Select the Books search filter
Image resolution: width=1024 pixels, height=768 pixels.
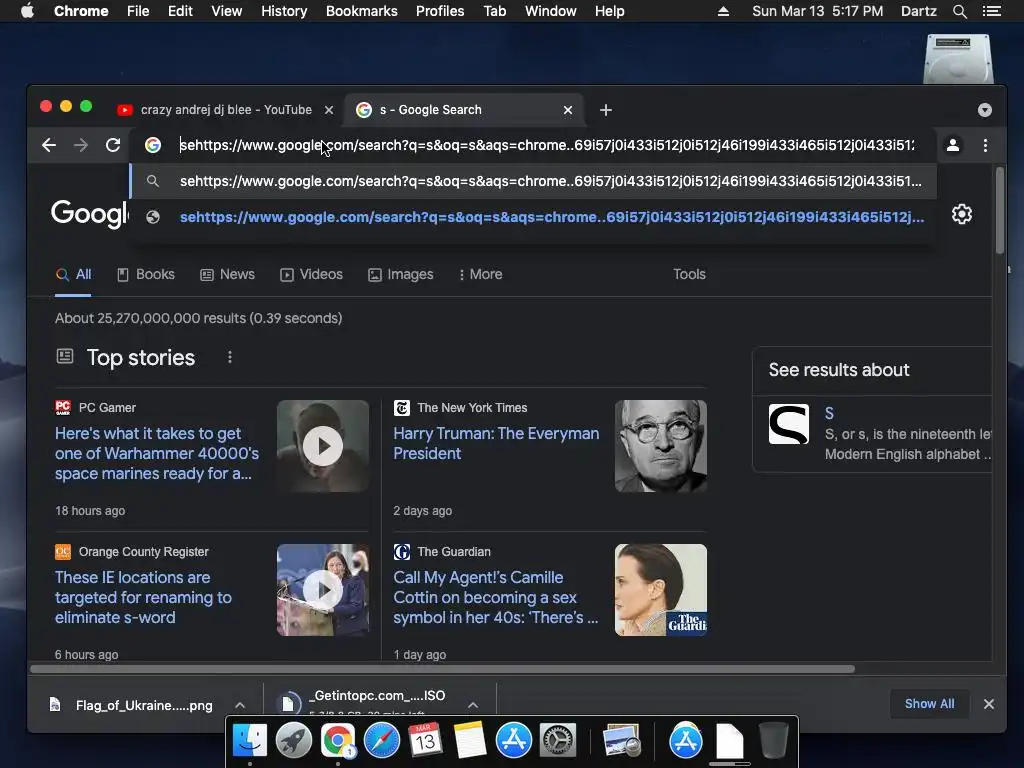point(146,274)
